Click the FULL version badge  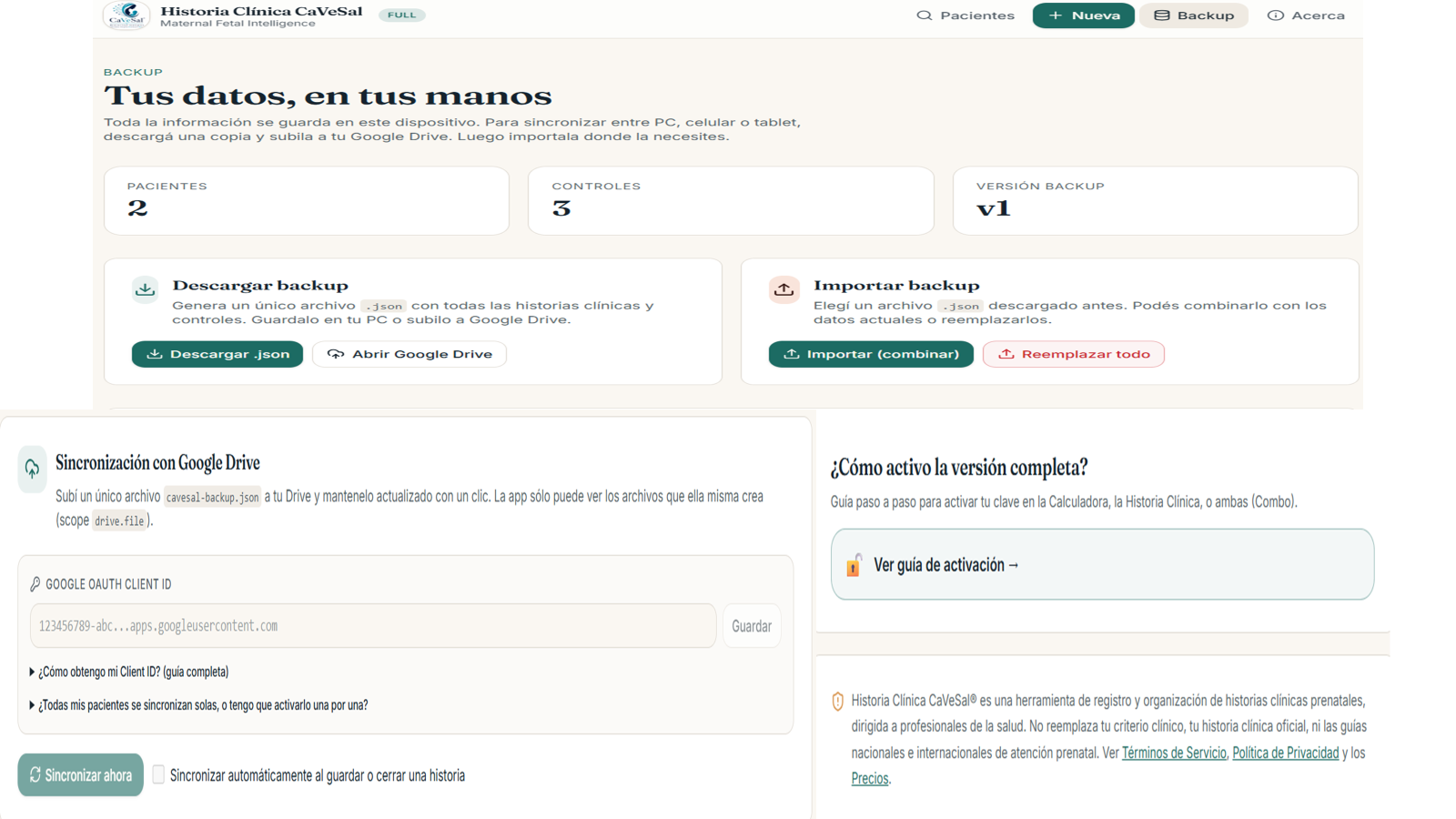[x=401, y=15]
